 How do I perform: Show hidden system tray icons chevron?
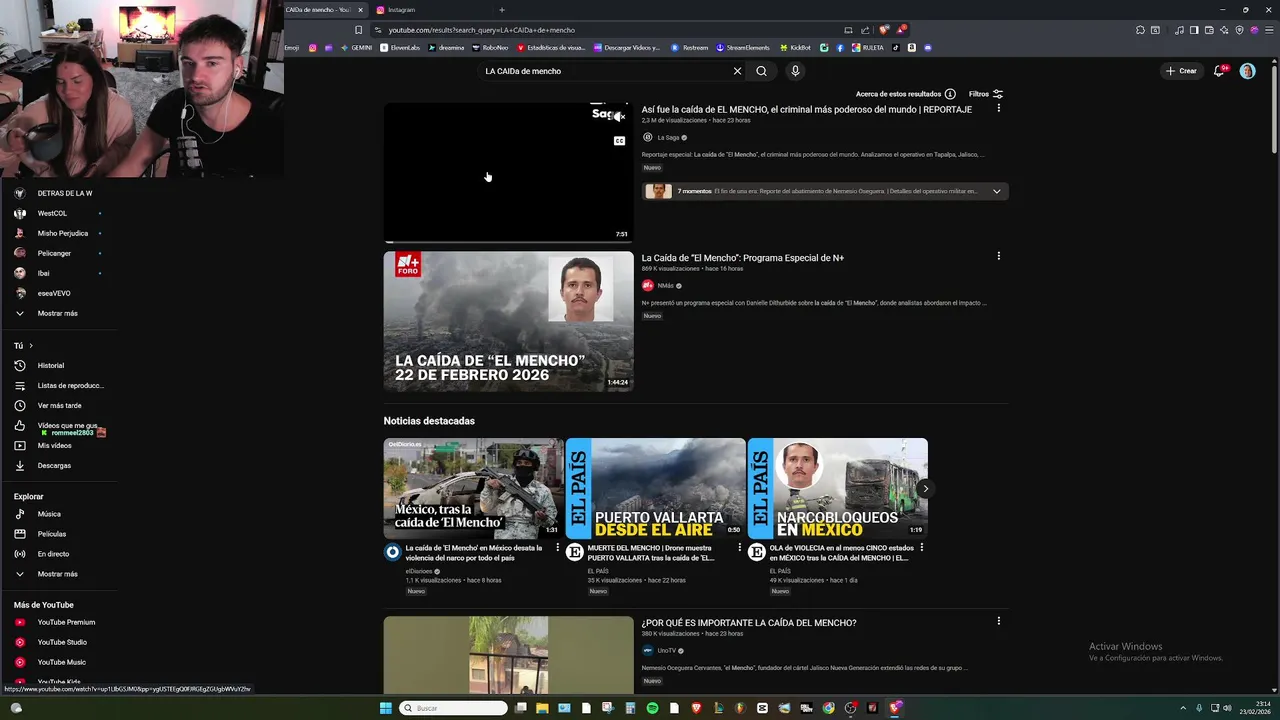click(1184, 708)
